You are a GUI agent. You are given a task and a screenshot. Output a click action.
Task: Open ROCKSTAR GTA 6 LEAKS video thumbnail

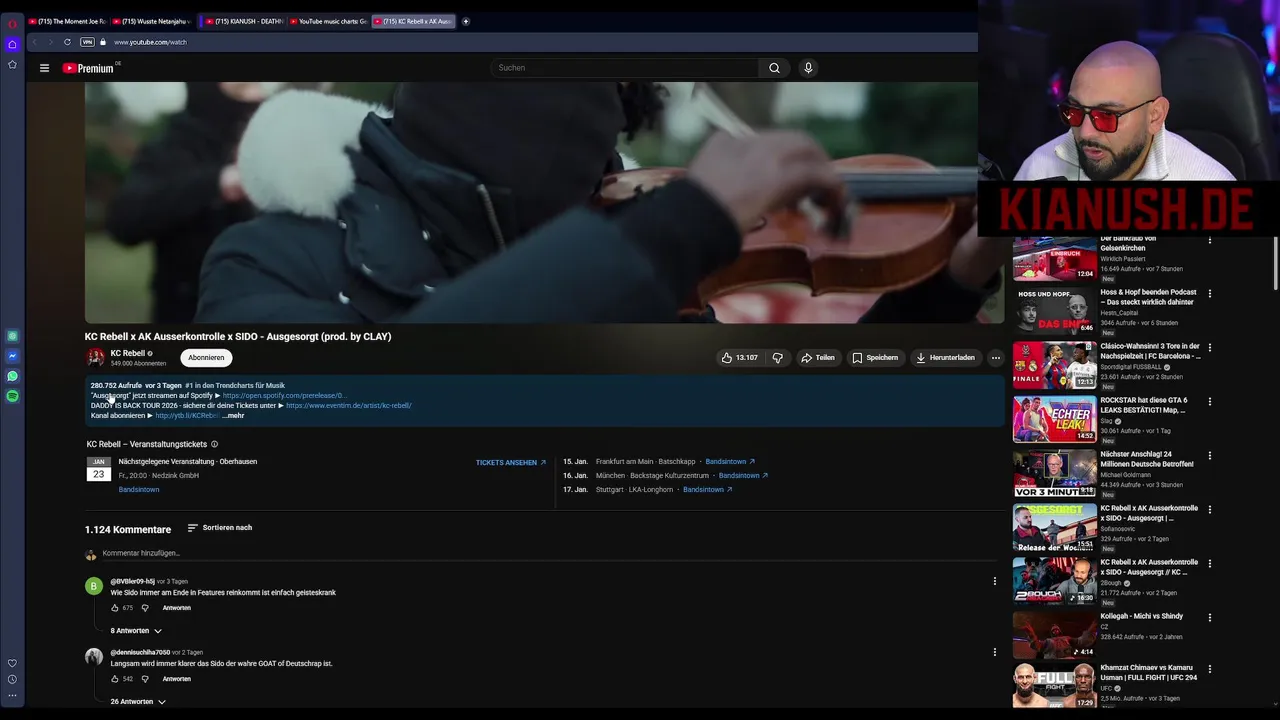click(1055, 419)
